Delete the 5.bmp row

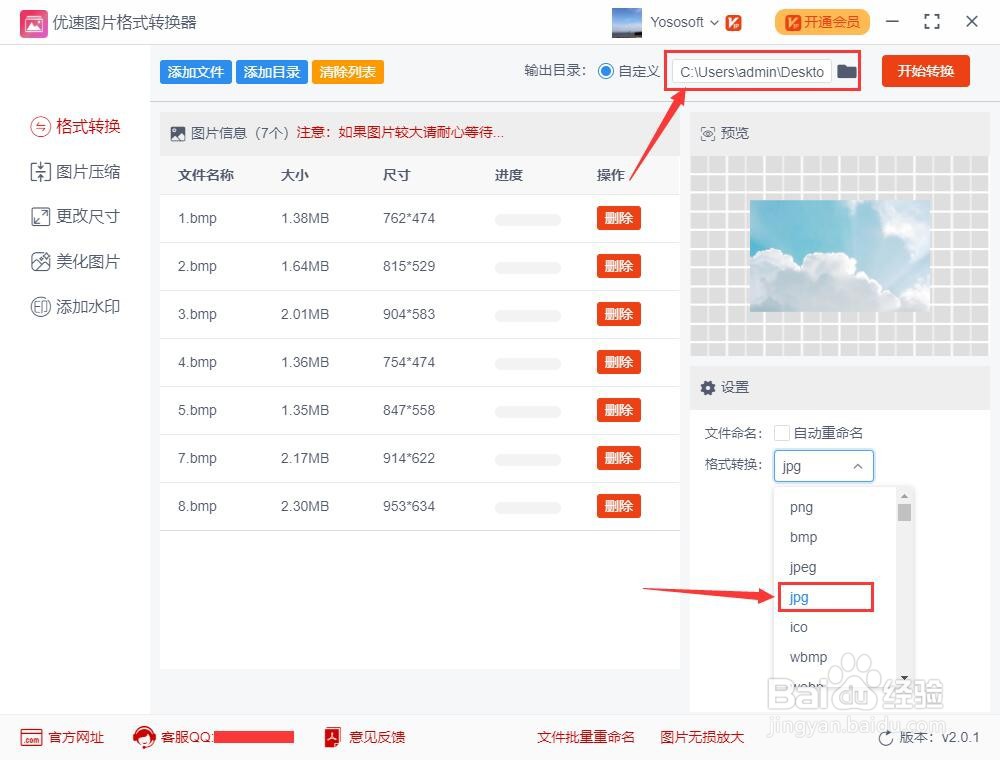point(619,410)
